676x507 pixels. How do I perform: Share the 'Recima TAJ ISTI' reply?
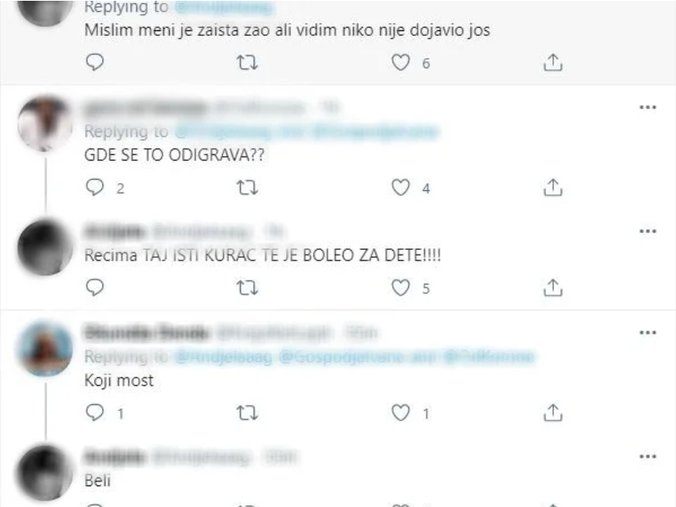(553, 288)
